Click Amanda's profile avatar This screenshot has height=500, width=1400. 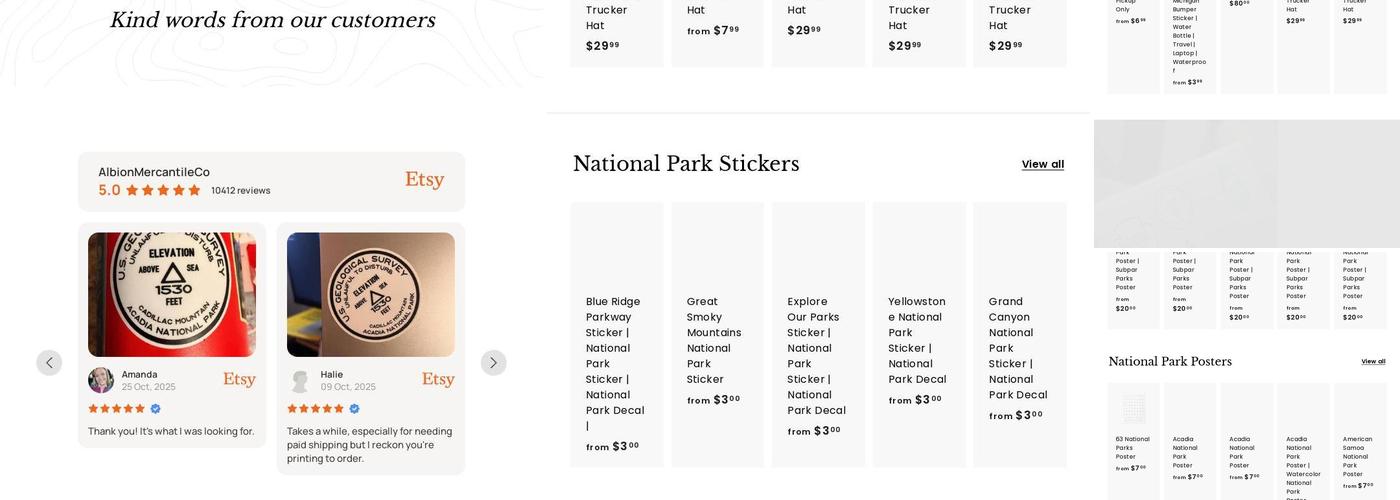click(x=101, y=380)
